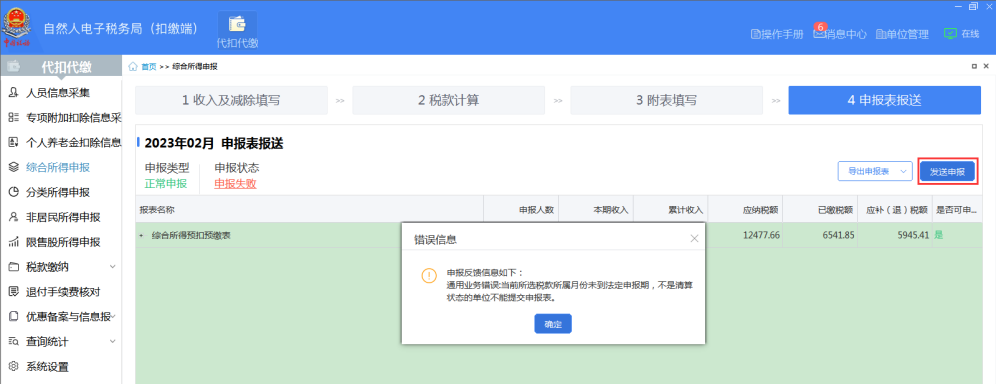Click 发送申报 button
The width and height of the screenshot is (996, 384).
click(948, 171)
